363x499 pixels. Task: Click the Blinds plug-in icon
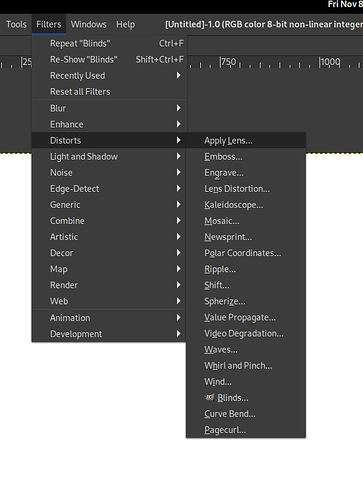pos(209,397)
